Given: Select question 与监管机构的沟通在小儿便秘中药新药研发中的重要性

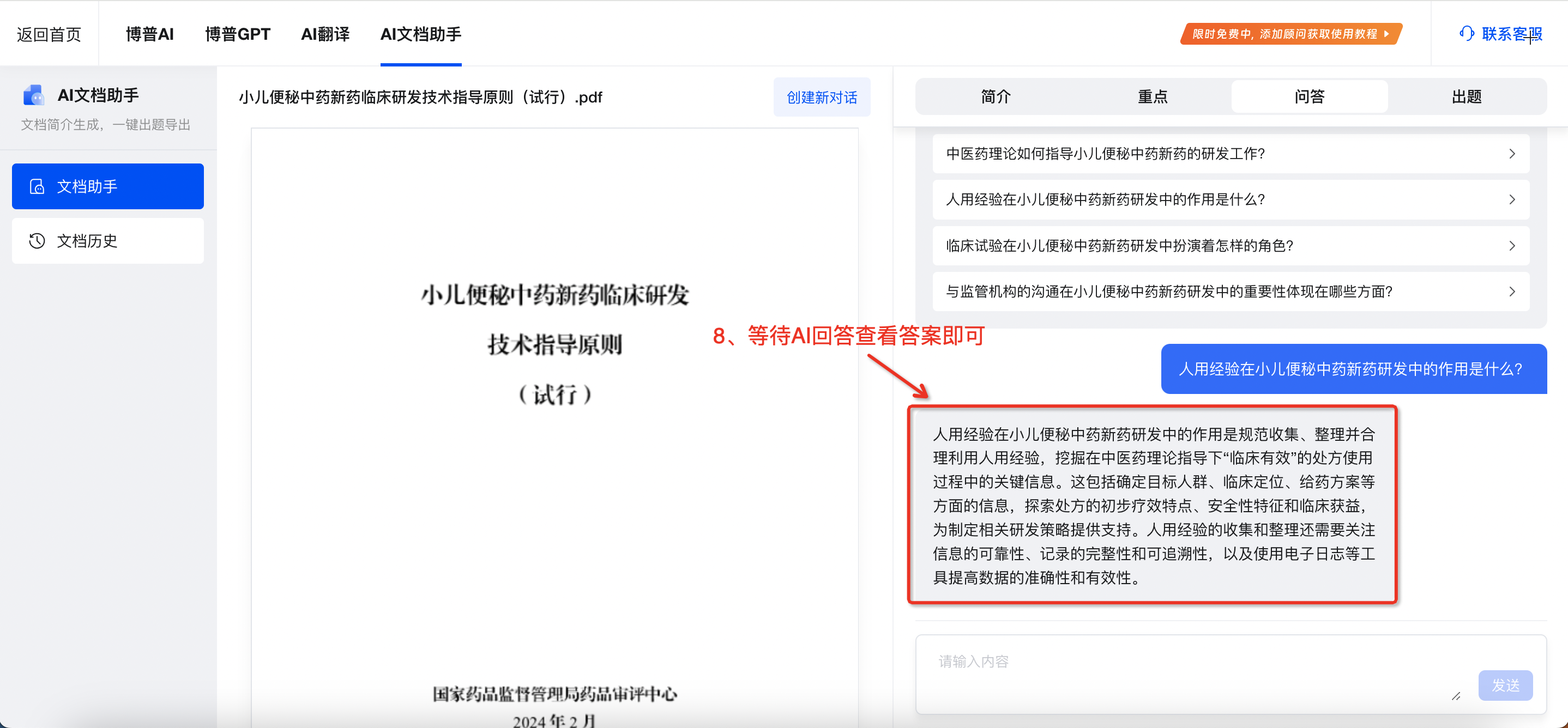Looking at the screenshot, I should coord(1231,292).
